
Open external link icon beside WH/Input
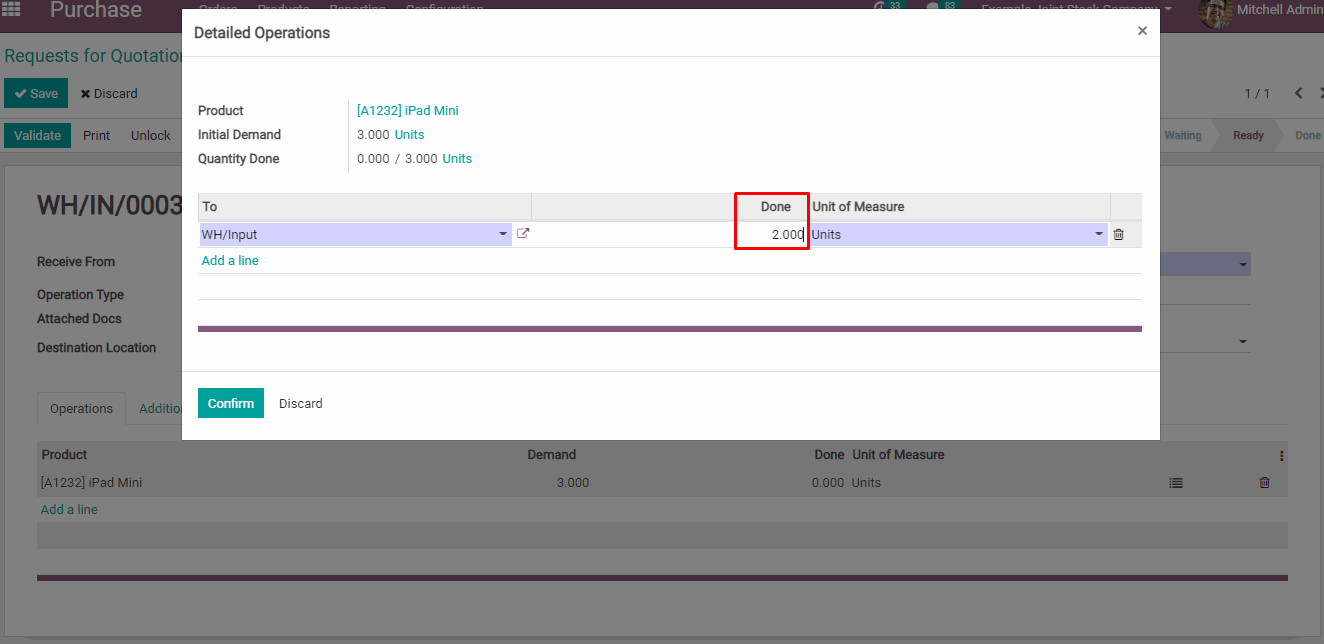pos(523,234)
